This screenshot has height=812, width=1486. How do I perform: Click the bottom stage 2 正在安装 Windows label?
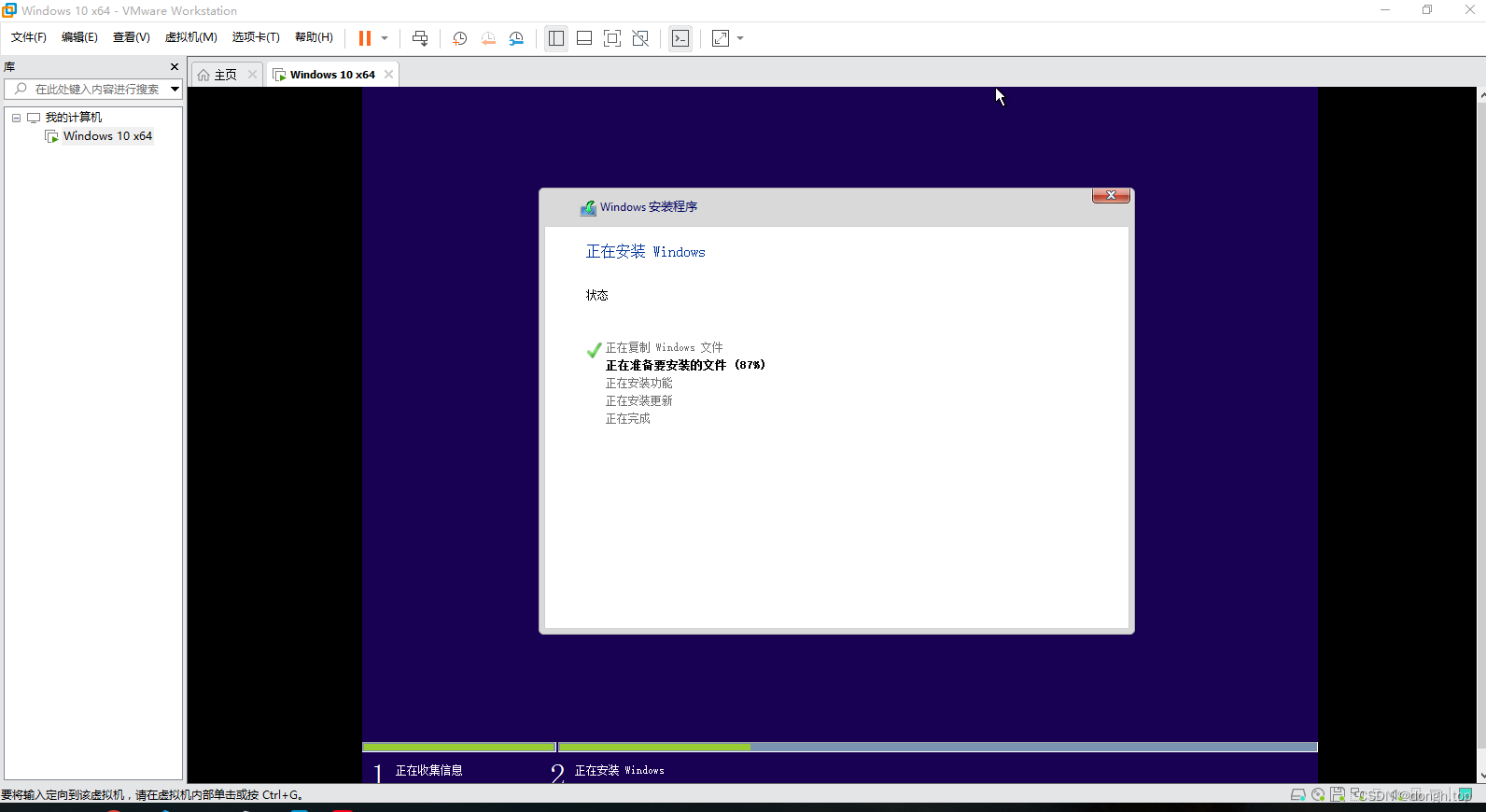(x=619, y=770)
